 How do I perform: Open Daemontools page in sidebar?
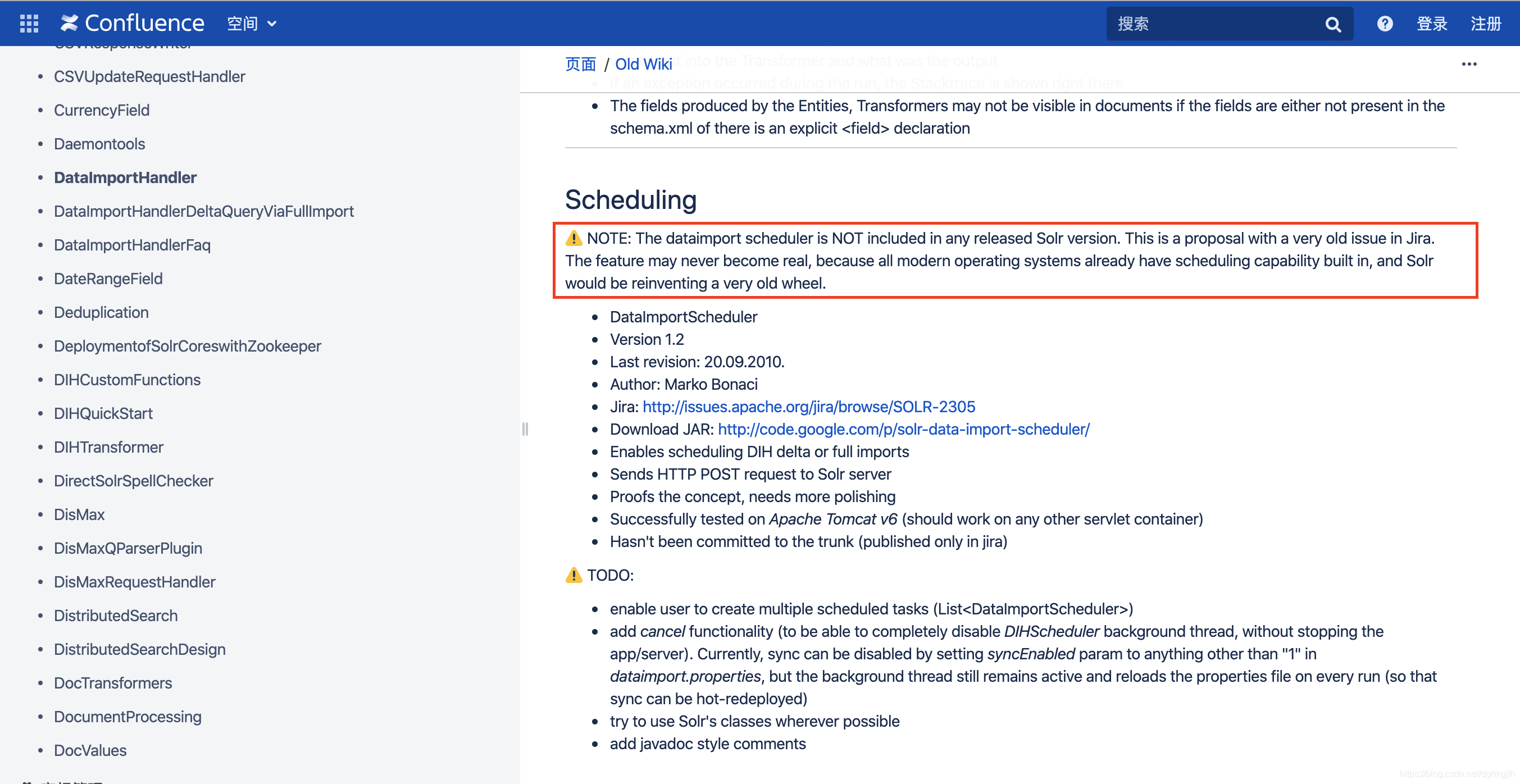click(x=99, y=144)
